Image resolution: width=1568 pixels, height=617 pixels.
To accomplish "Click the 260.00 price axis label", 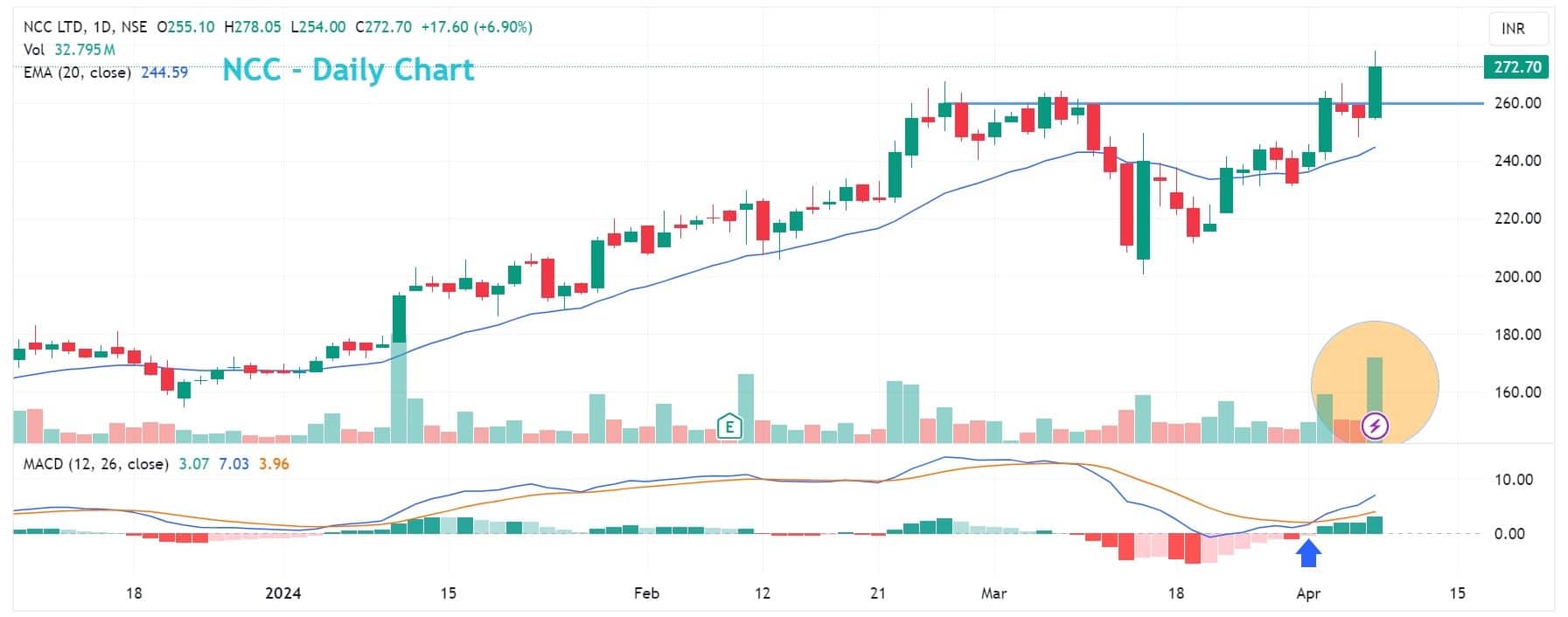I will pyautogui.click(x=1517, y=103).
